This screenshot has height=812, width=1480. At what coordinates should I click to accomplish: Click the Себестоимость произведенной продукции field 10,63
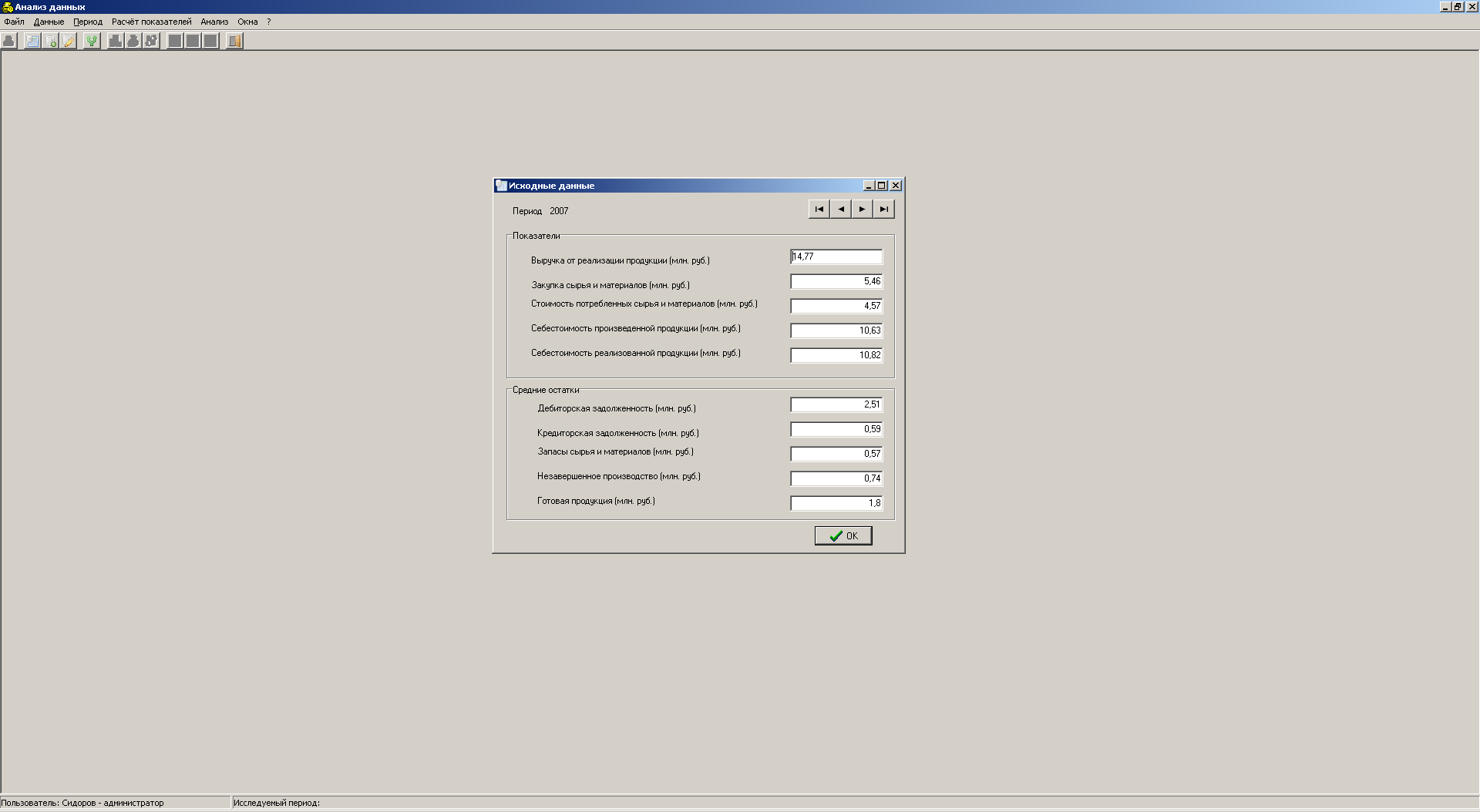click(836, 331)
